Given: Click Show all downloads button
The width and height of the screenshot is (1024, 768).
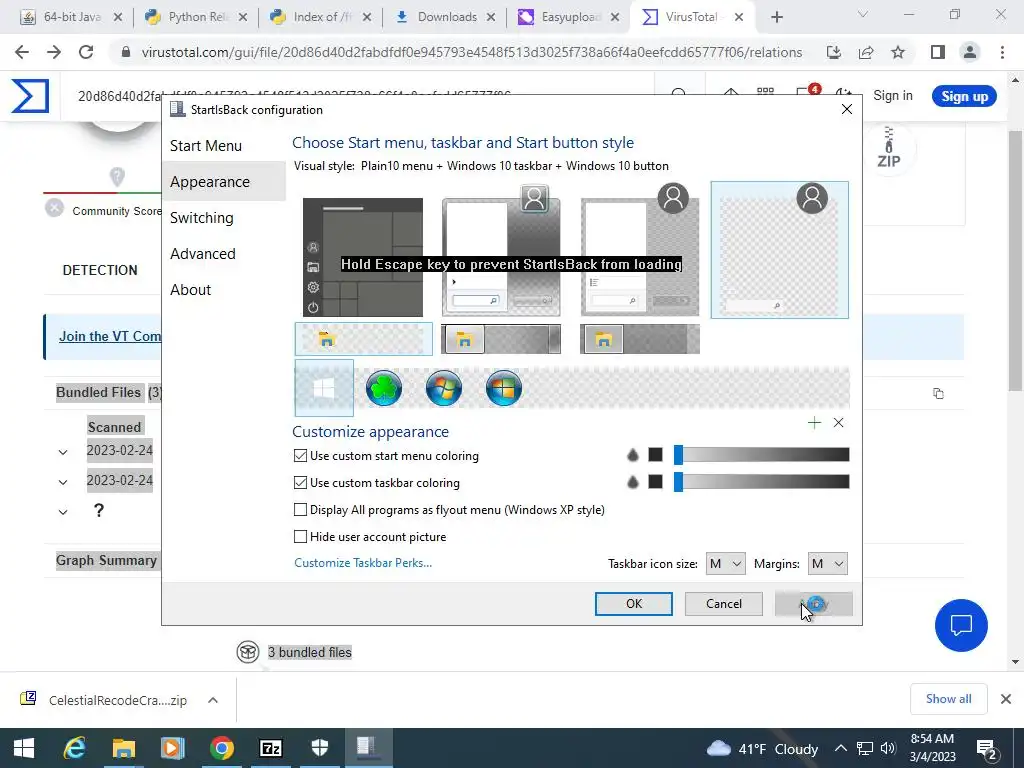Looking at the screenshot, I should click(948, 699).
